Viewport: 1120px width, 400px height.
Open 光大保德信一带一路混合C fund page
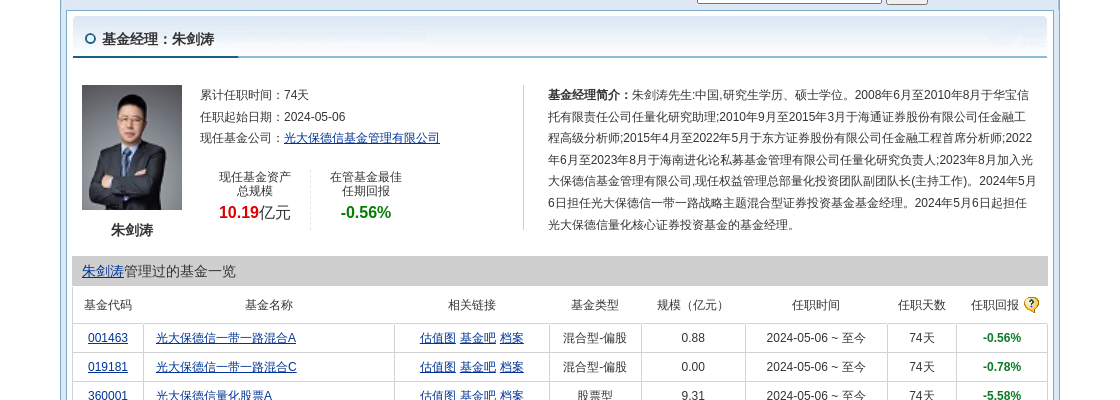coord(226,367)
